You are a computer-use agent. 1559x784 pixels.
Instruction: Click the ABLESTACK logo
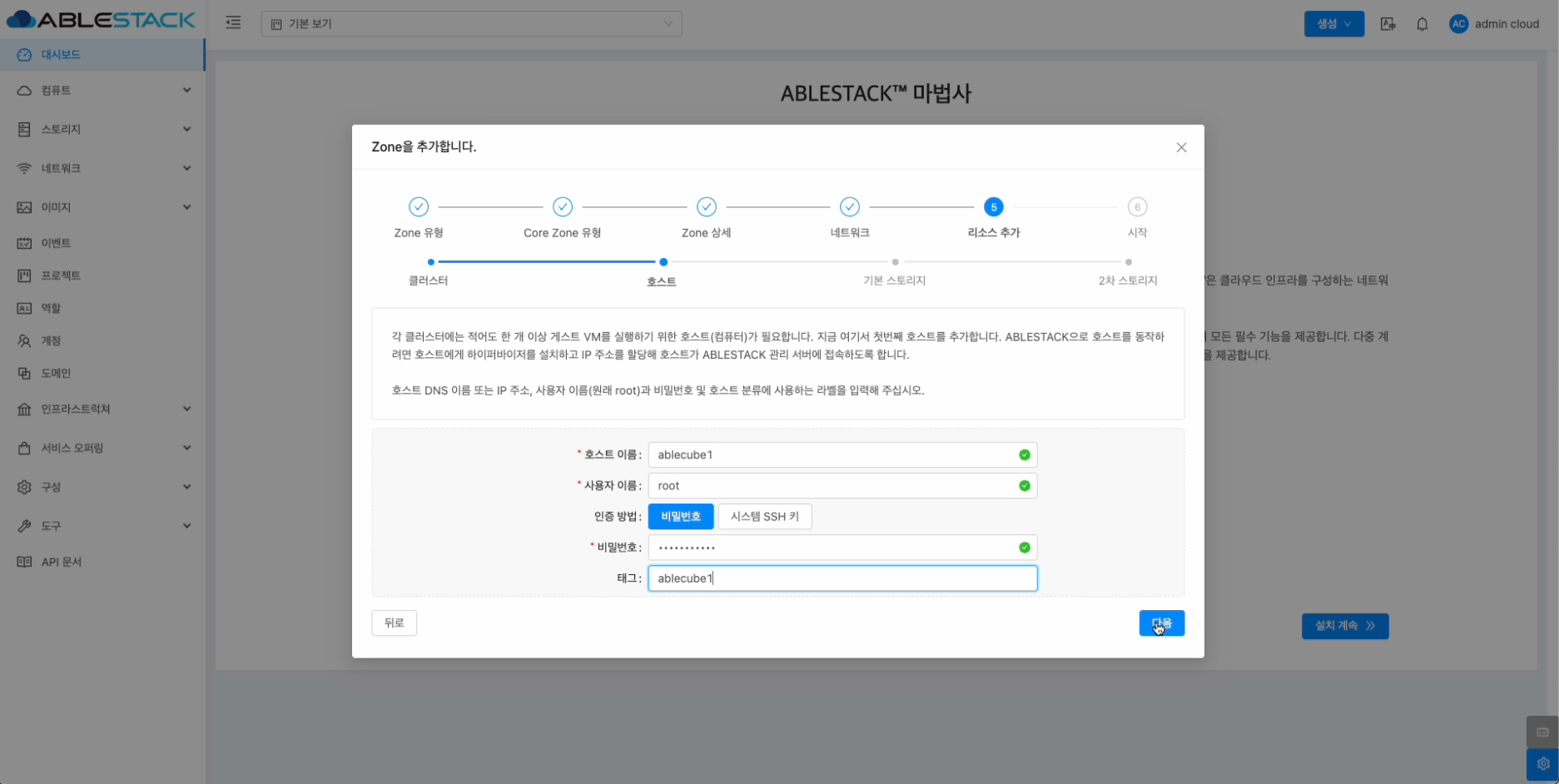[101, 20]
